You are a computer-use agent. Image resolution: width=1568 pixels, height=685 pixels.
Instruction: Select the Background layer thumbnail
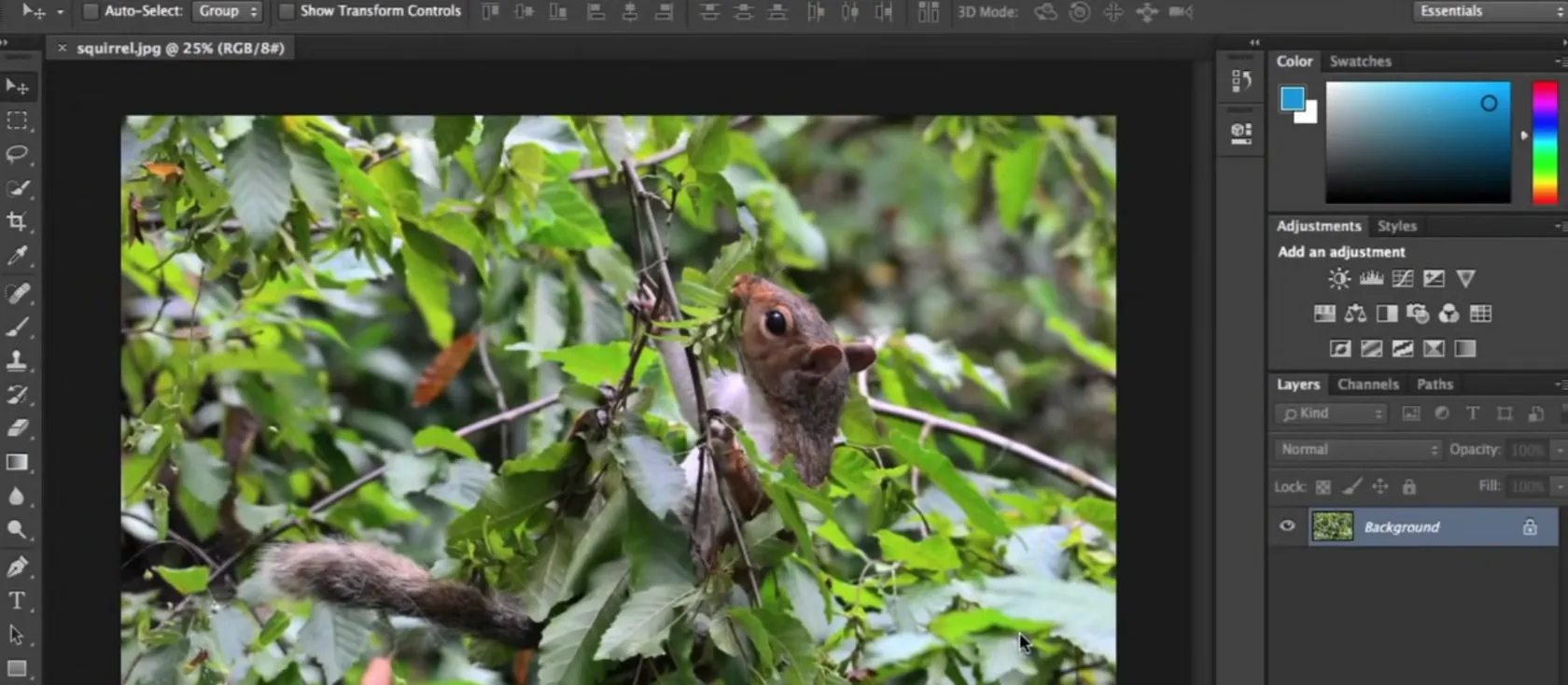1332,526
